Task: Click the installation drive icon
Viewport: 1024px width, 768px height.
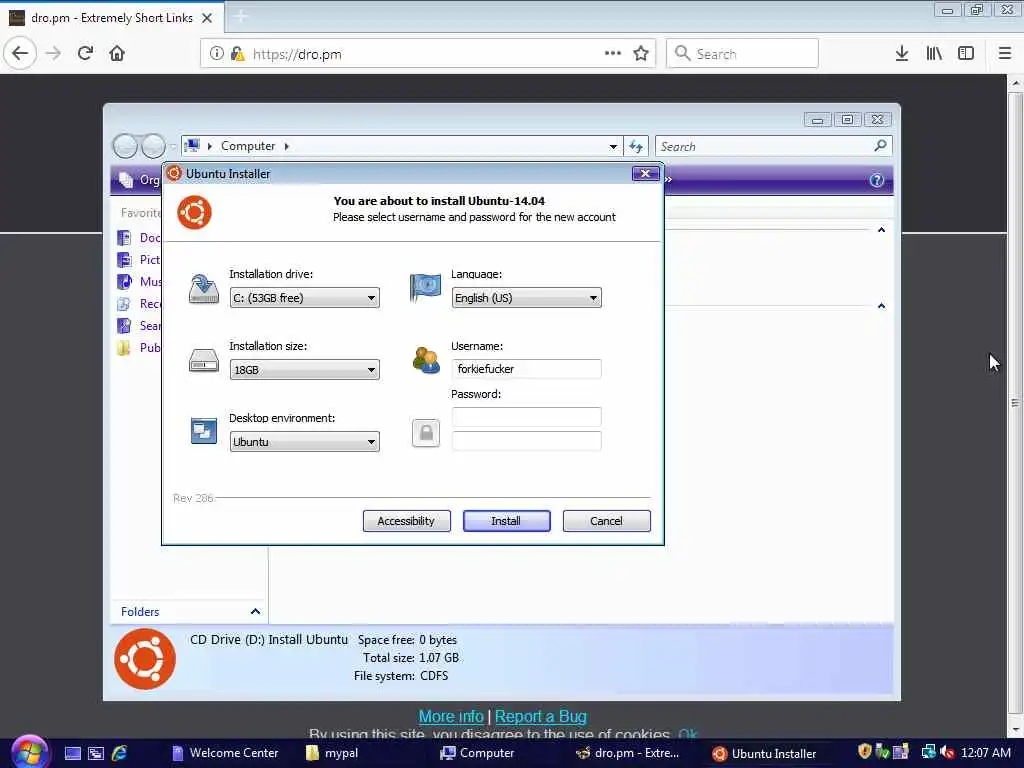Action: pyautogui.click(x=204, y=289)
